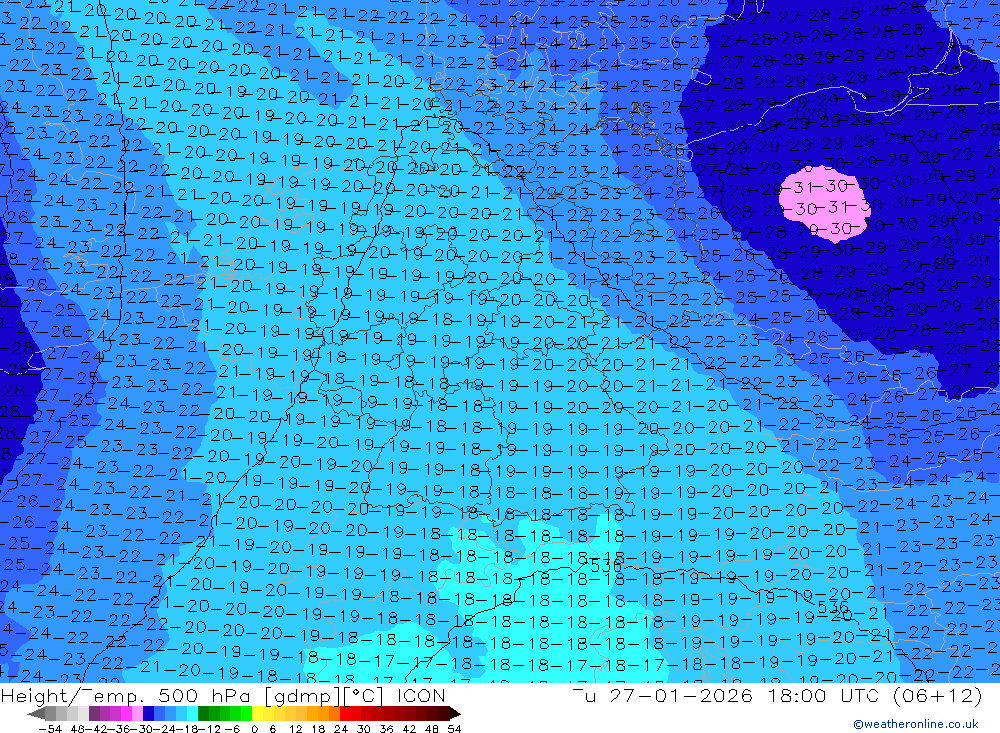Pick the light pink -30 legend swatch
The image size is (1000, 733).
click(137, 713)
